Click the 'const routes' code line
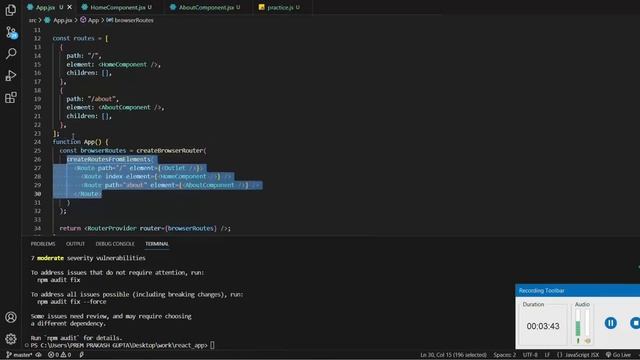Screen dimensions: 640x360 [80, 38]
